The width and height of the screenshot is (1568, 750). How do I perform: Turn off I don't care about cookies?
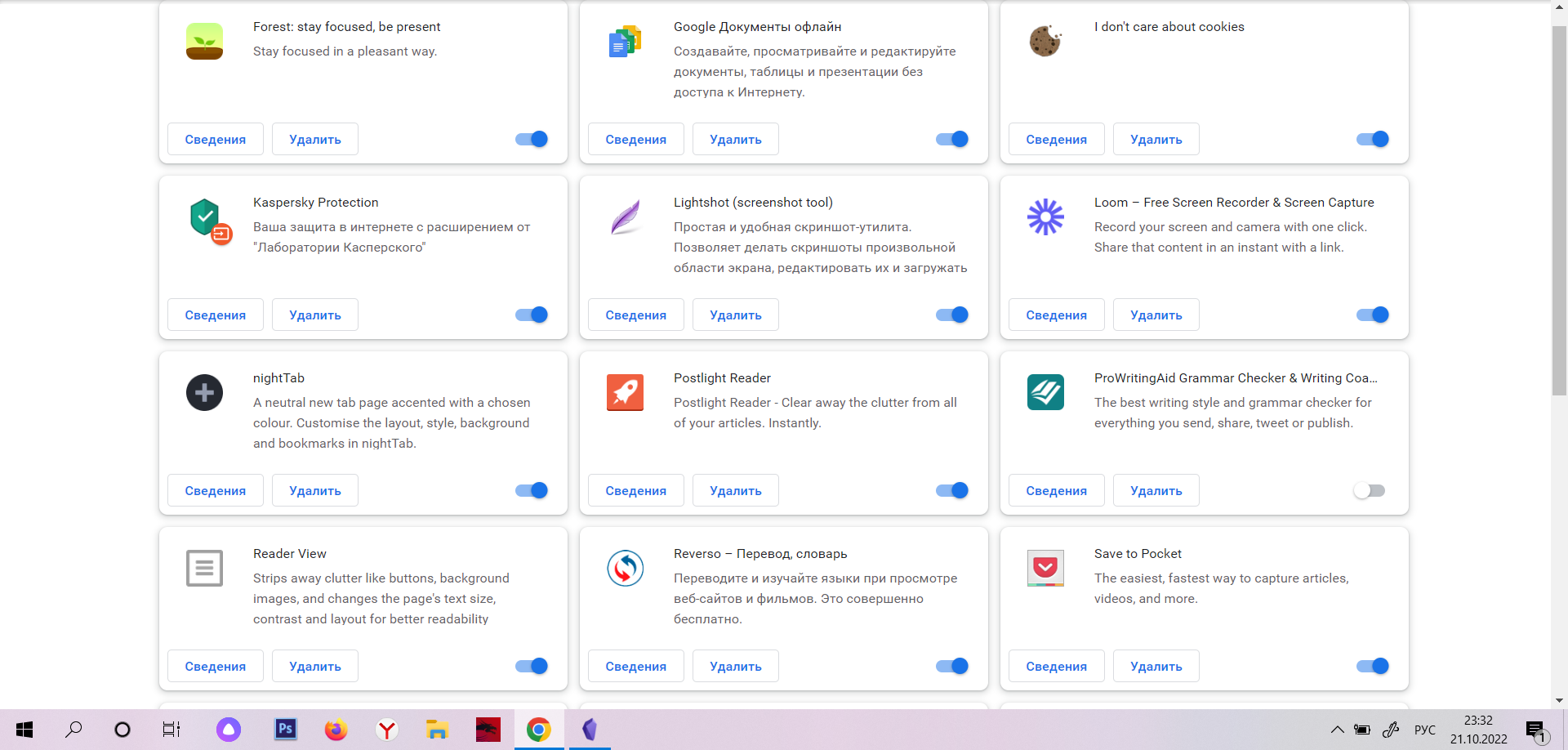pyautogui.click(x=1373, y=139)
